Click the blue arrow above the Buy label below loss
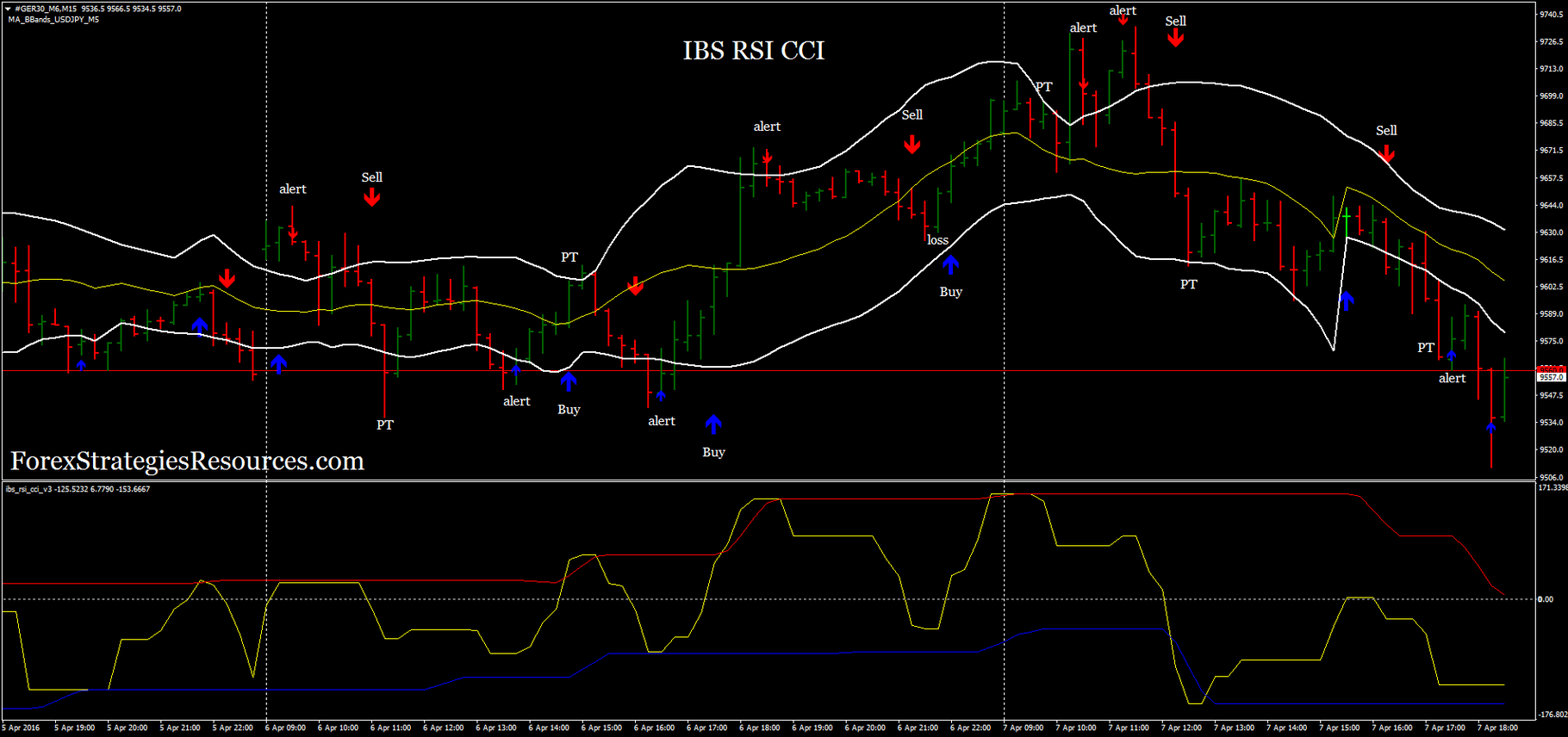 [950, 264]
